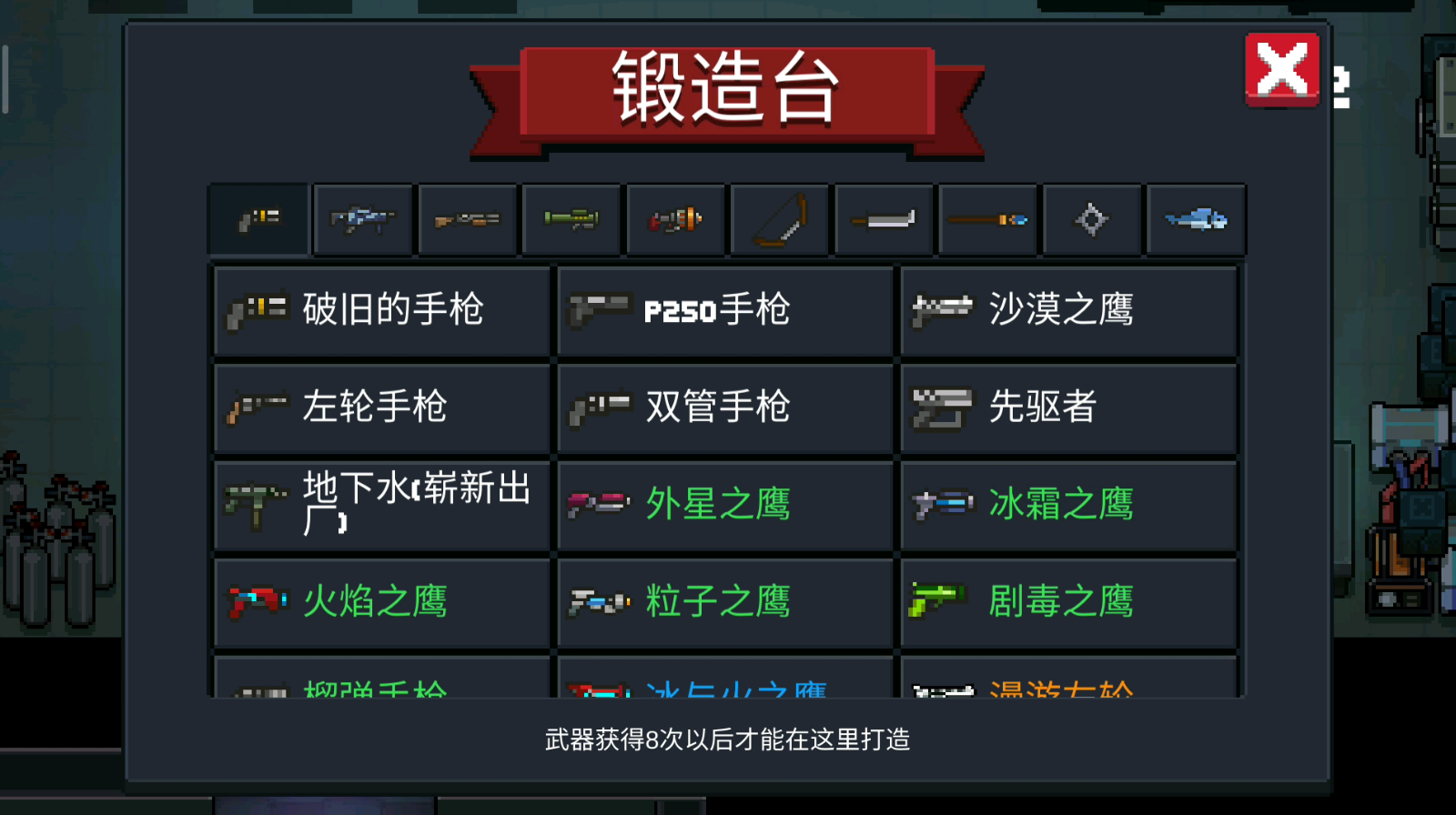Pick the P250手枪 weapon

[725, 311]
